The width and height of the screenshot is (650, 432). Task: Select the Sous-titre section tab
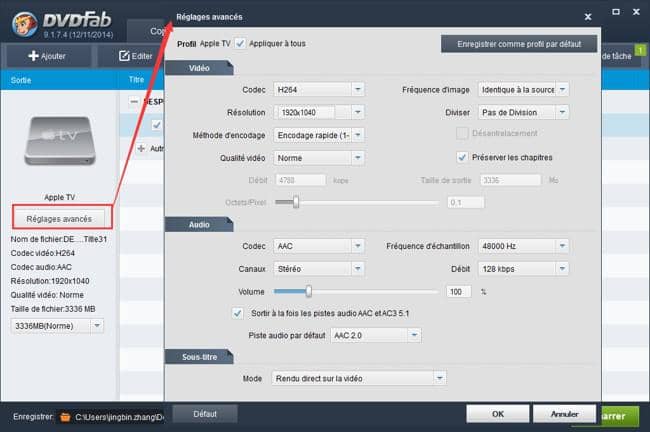(199, 357)
